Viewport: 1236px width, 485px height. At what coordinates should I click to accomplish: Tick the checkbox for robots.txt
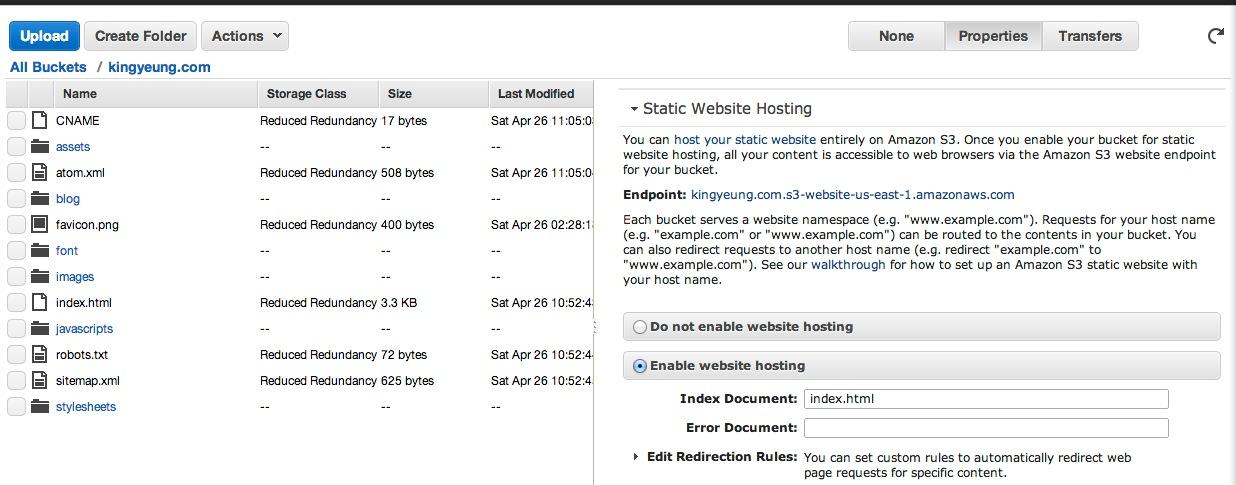[16, 354]
